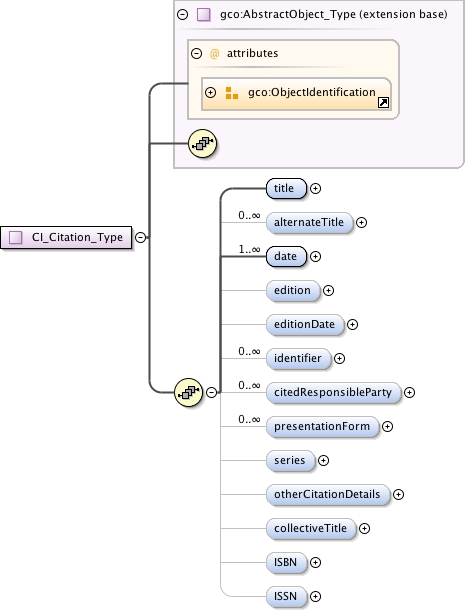Select the presentationForm element
This screenshot has width=466, height=612.
point(323,426)
